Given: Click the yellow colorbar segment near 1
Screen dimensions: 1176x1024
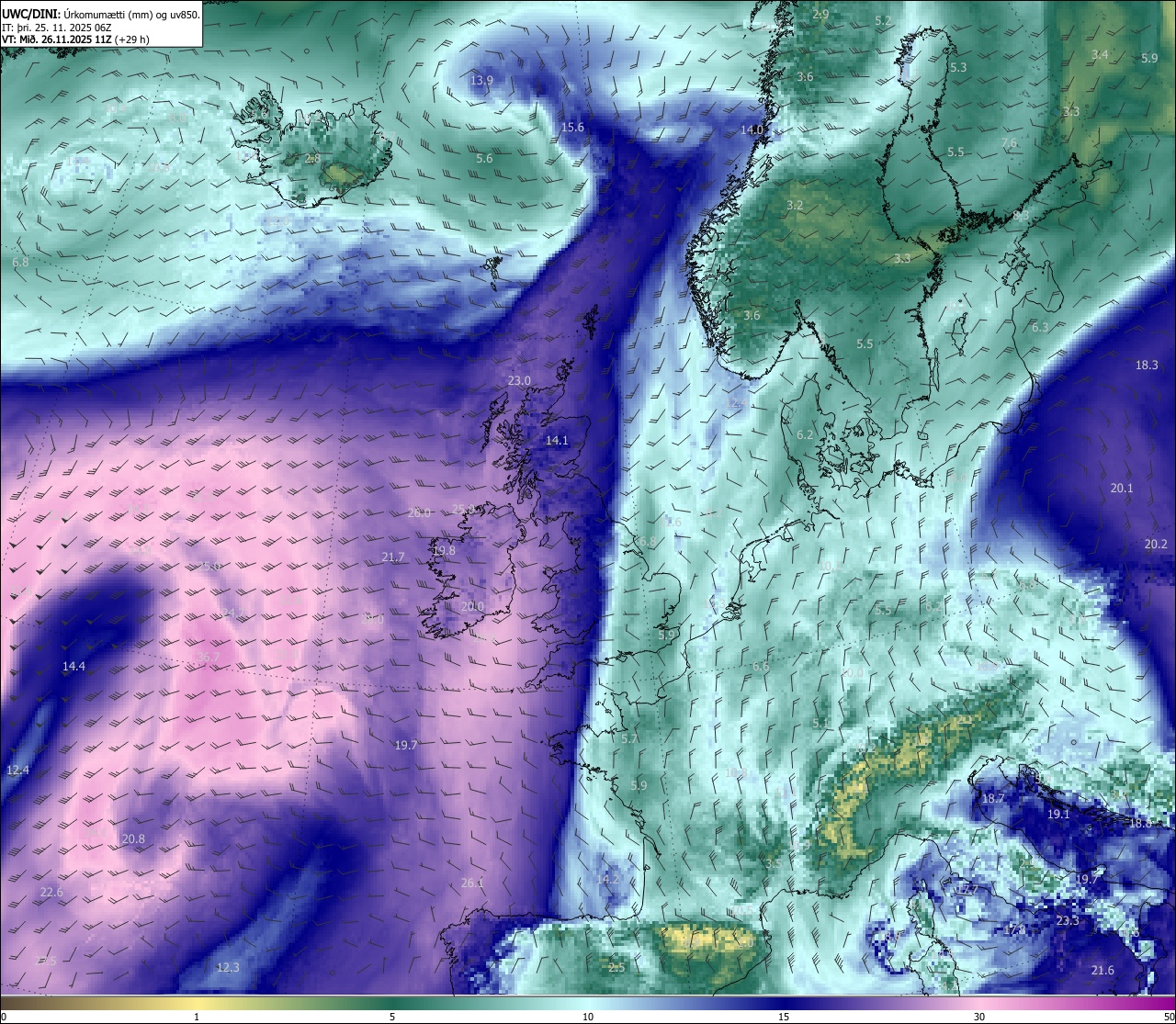Looking at the screenshot, I should [197, 1002].
